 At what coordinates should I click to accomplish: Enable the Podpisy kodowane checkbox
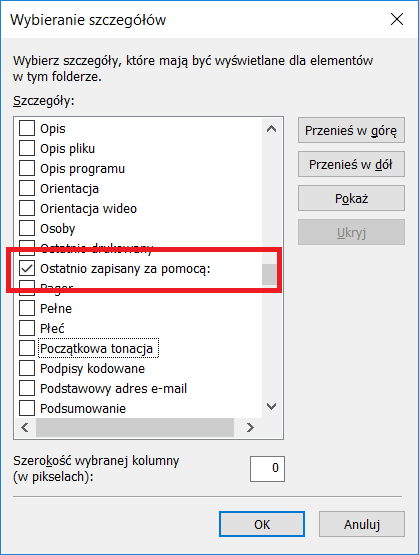point(27,368)
